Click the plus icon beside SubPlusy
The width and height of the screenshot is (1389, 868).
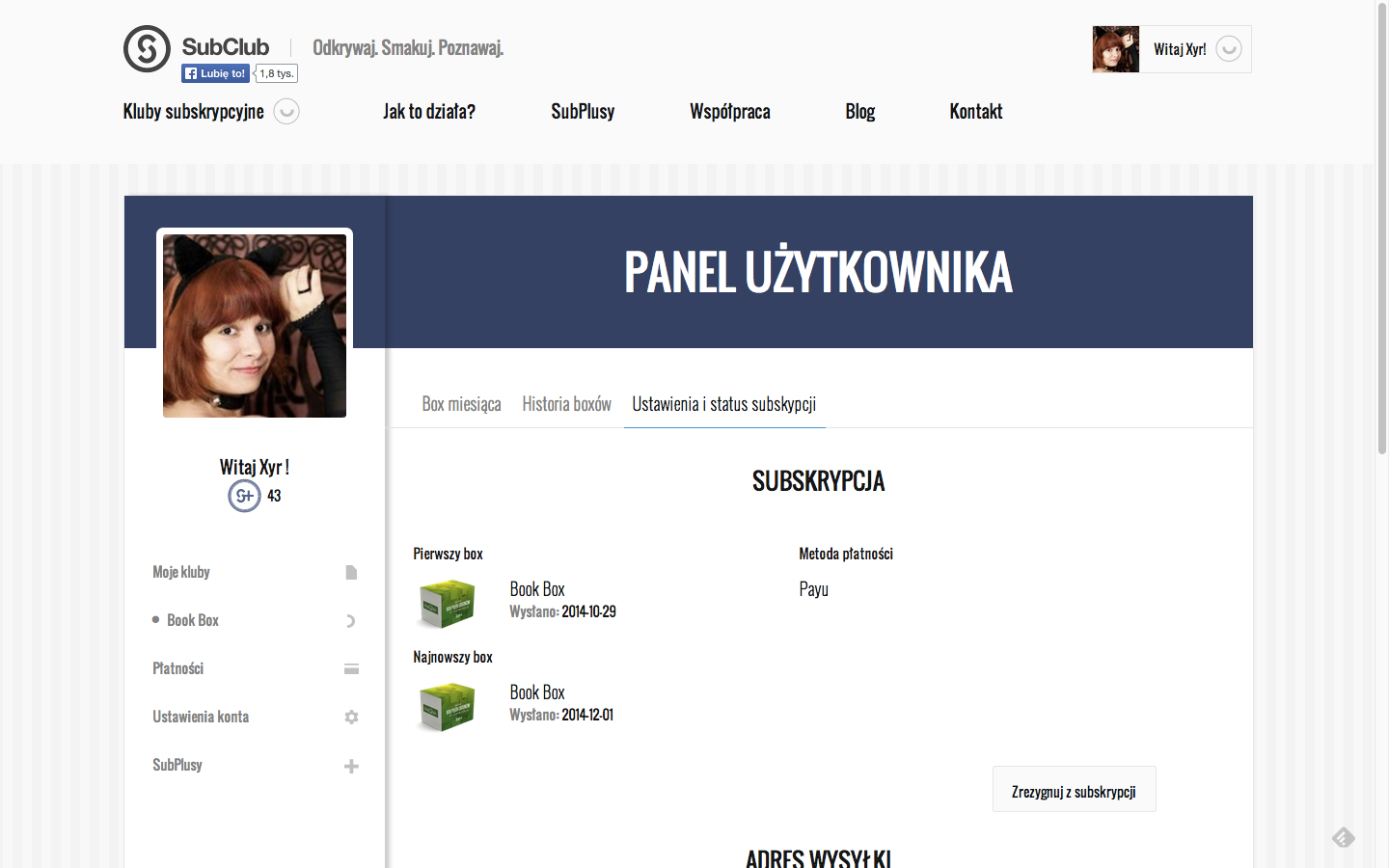(x=351, y=767)
